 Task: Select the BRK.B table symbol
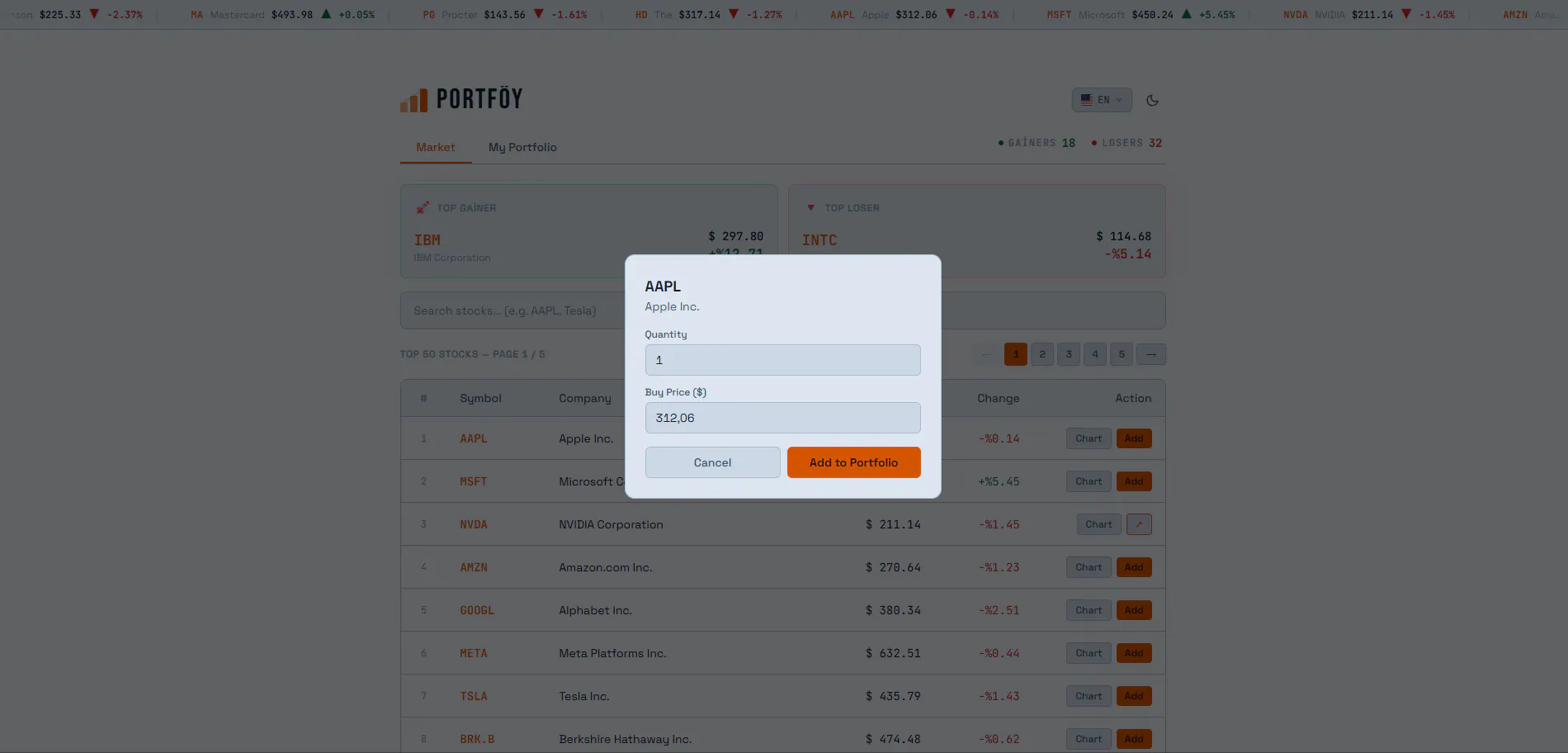click(477, 739)
